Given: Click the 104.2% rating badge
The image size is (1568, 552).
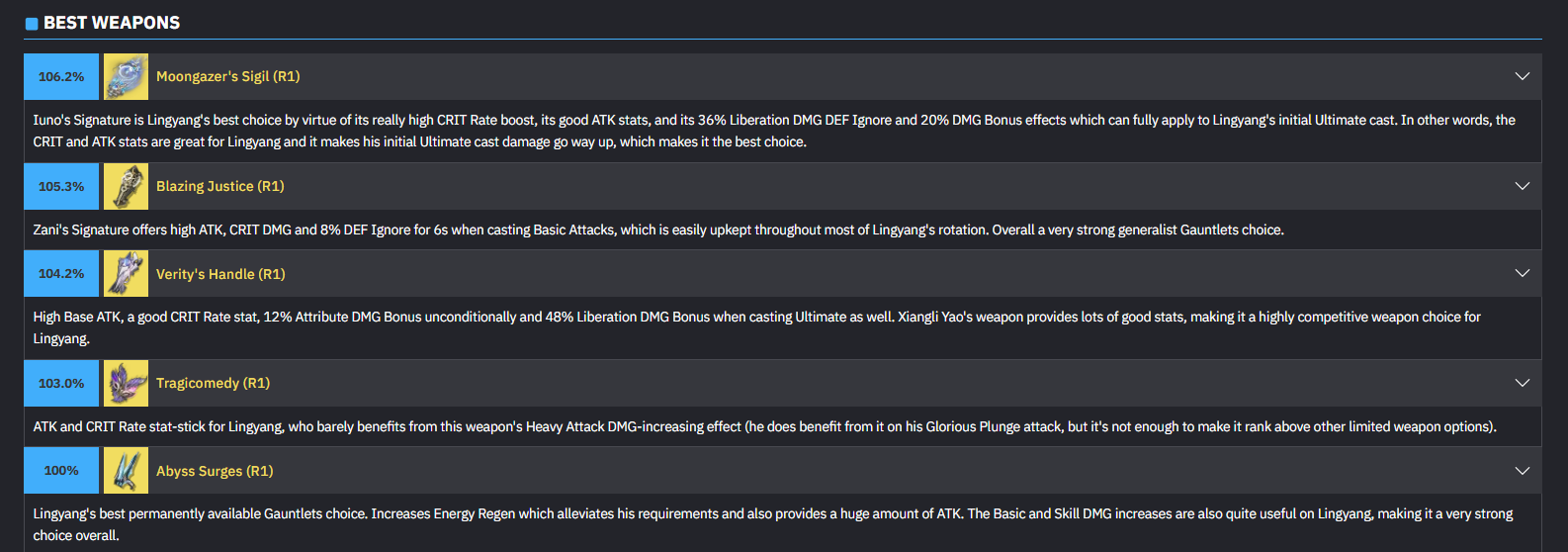Looking at the screenshot, I should 61,273.
